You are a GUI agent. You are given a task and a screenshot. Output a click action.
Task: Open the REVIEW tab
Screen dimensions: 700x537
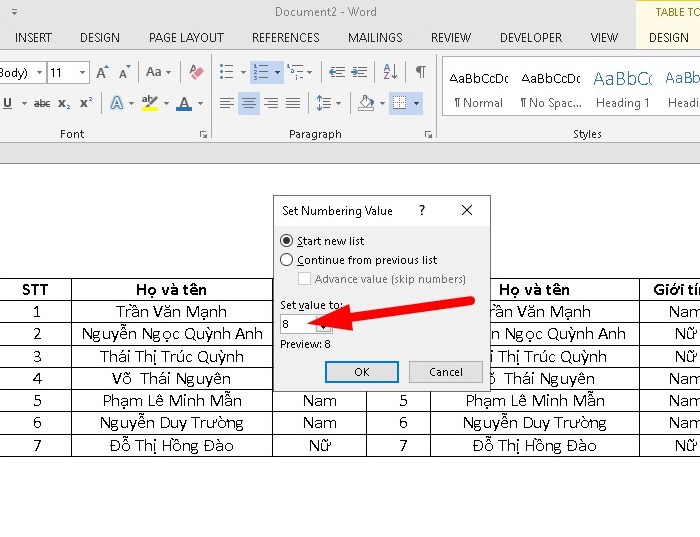click(x=451, y=37)
